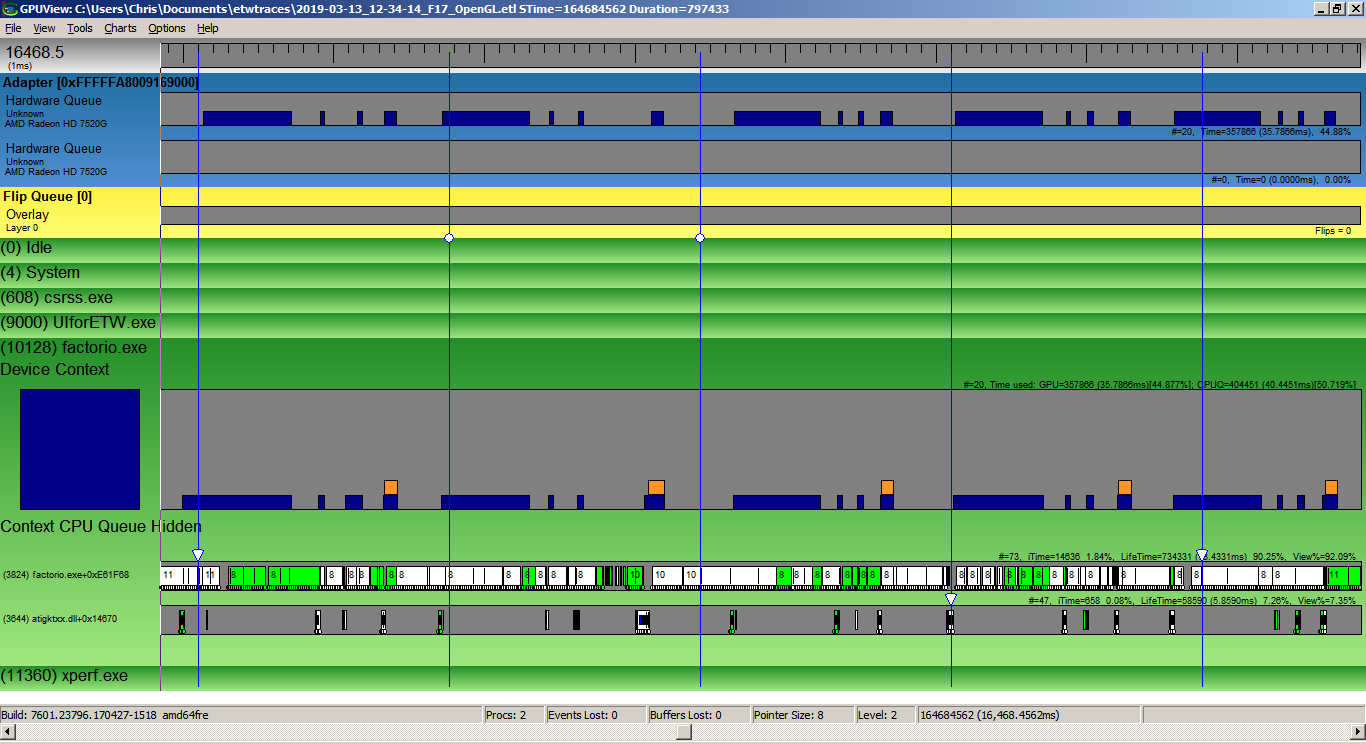Select the Flip Queue [0] header
This screenshot has width=1366, height=744.
[47, 197]
